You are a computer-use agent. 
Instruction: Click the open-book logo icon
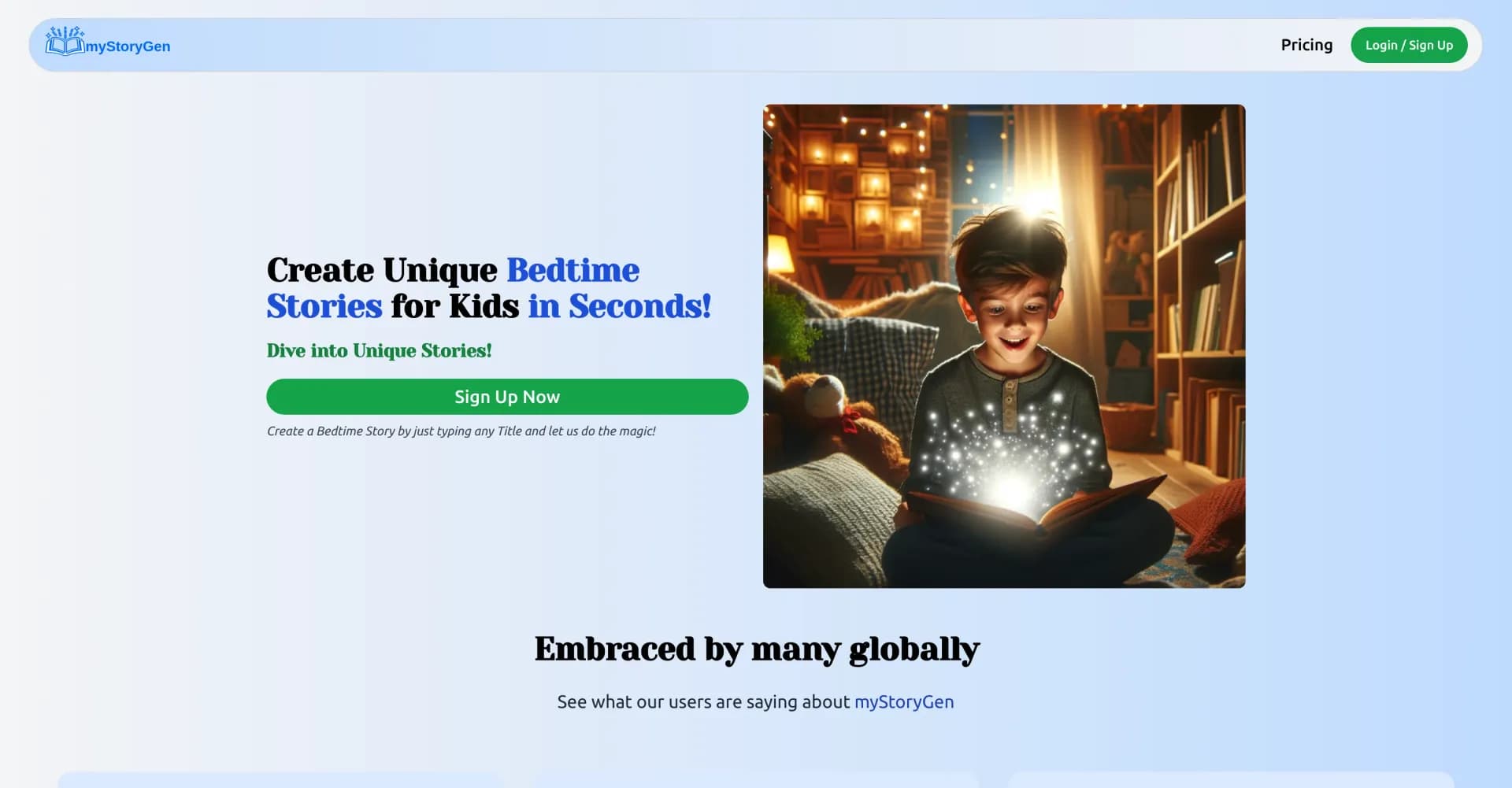[65, 41]
